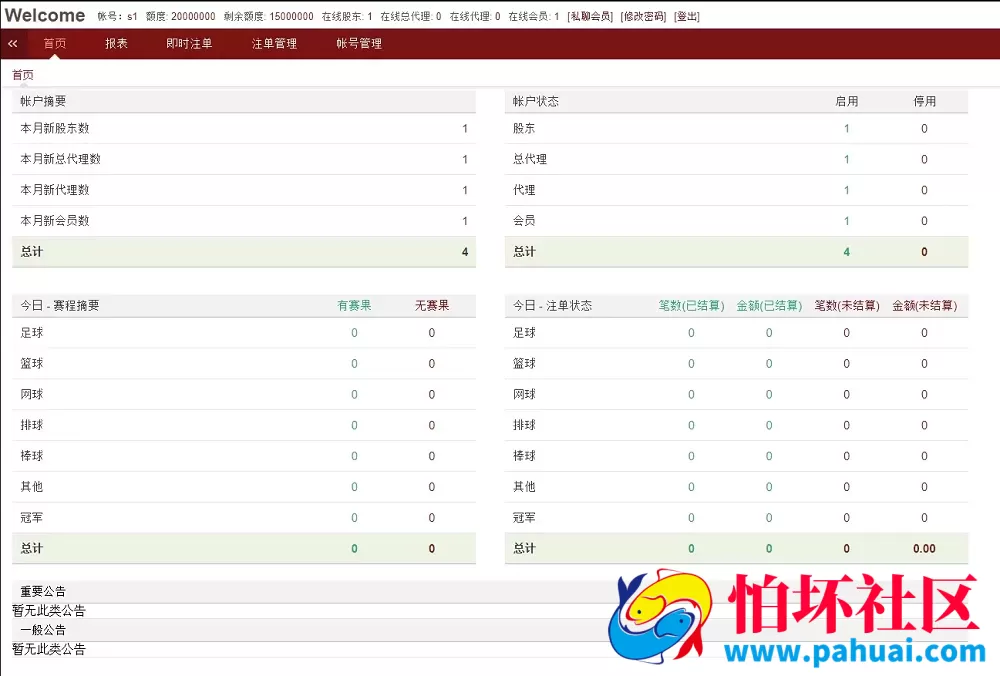Click 有赛果 count for 足球 in 赛程摘要
1000x676 pixels.
click(354, 333)
